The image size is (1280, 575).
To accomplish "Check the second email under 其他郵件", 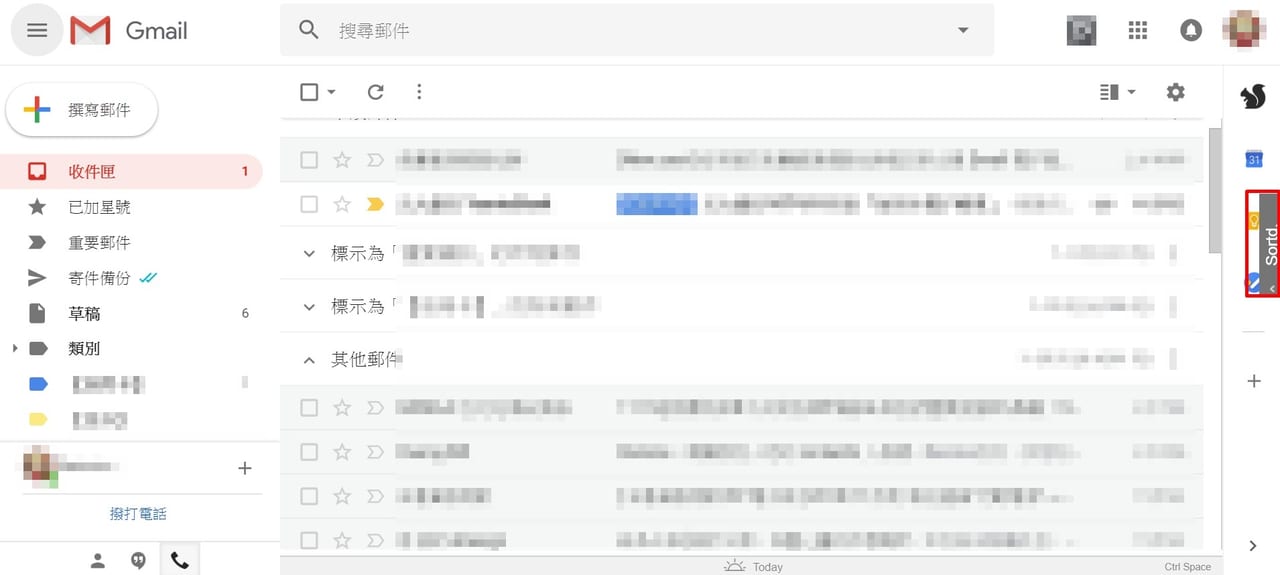I will pyautogui.click(x=309, y=452).
